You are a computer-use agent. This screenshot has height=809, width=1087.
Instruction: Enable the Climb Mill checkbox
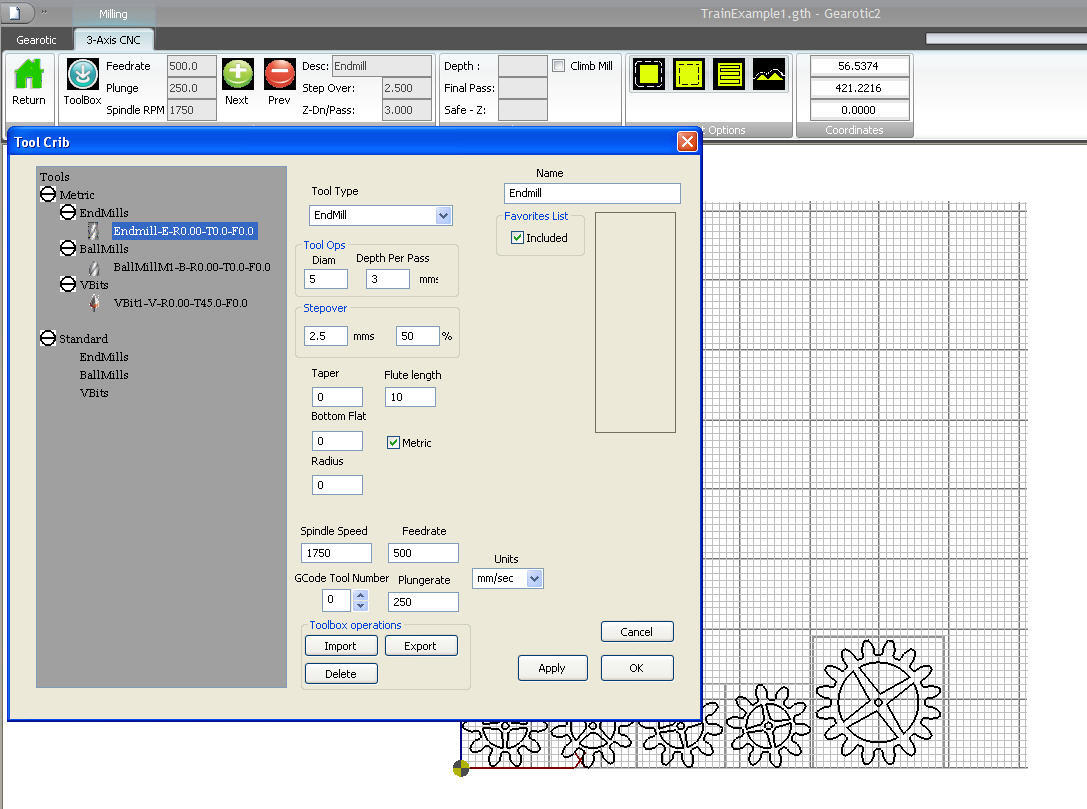(x=559, y=66)
